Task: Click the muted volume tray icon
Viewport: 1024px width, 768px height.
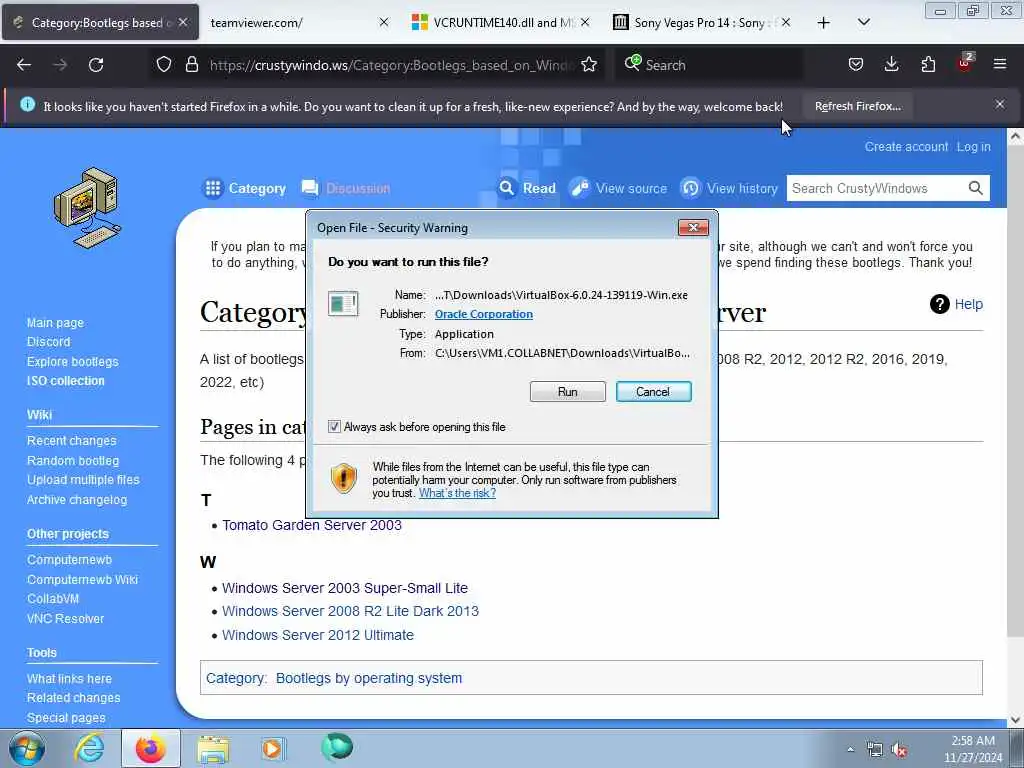Action: (x=899, y=750)
